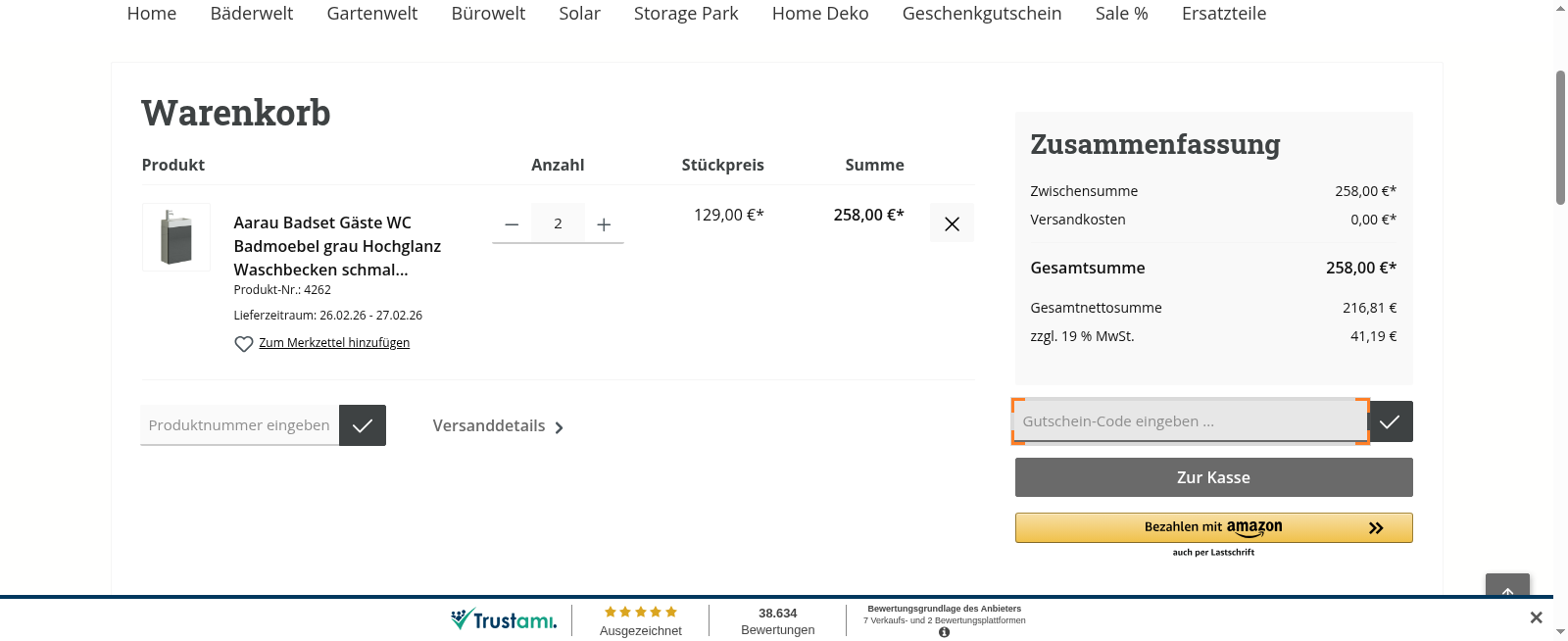Click the Zur Kasse button
The width and height of the screenshot is (1568, 641).
tap(1213, 477)
